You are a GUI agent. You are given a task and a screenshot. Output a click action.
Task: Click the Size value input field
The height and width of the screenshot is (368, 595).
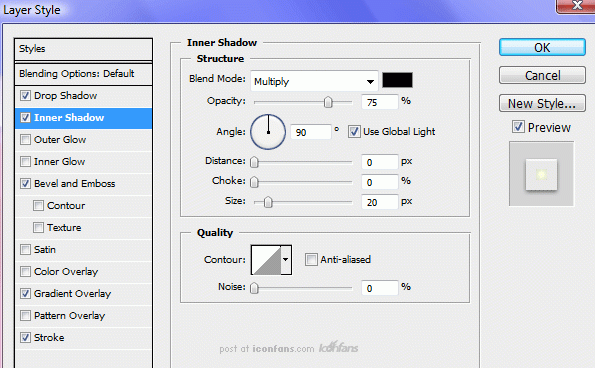click(x=379, y=202)
